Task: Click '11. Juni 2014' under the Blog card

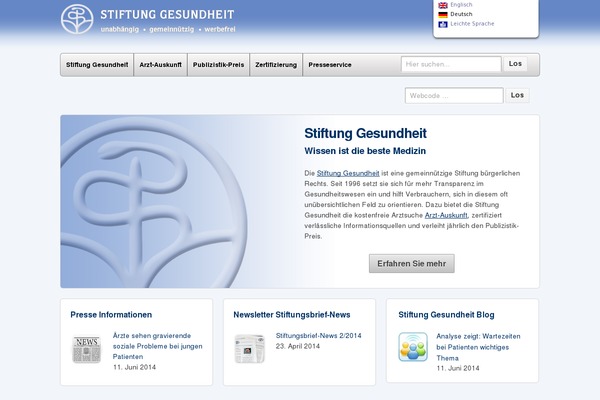Action: tap(458, 368)
